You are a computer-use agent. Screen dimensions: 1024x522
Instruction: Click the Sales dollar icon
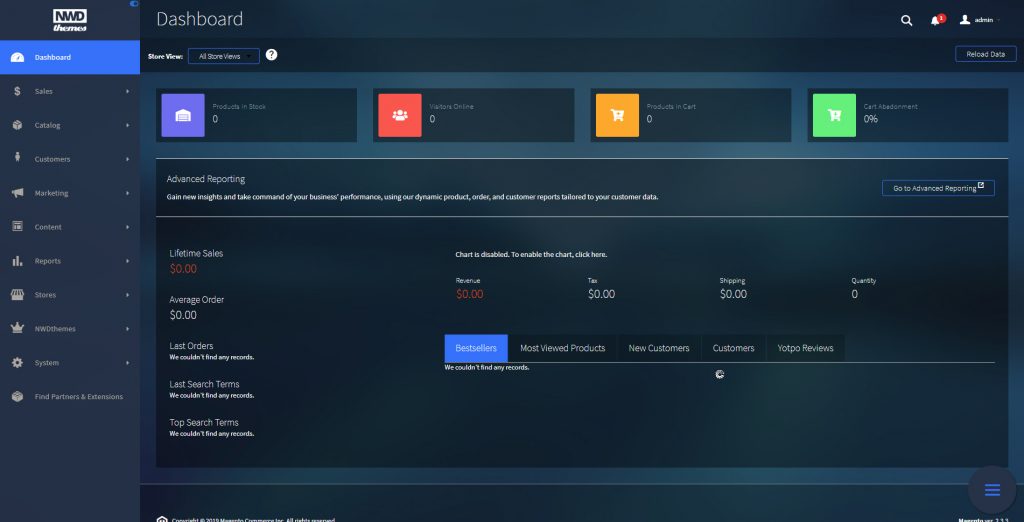(18, 91)
